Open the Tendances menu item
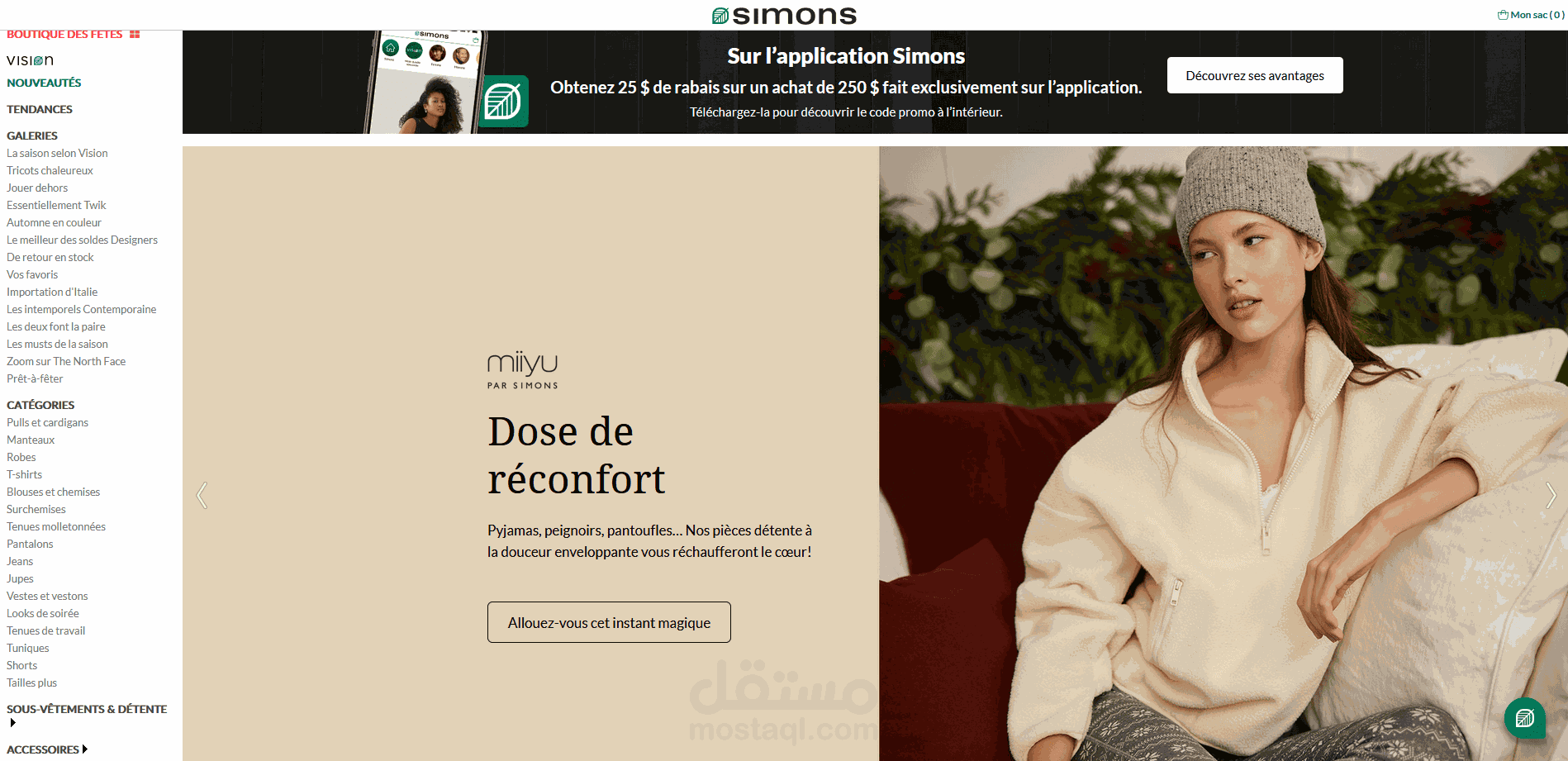 pyautogui.click(x=40, y=109)
